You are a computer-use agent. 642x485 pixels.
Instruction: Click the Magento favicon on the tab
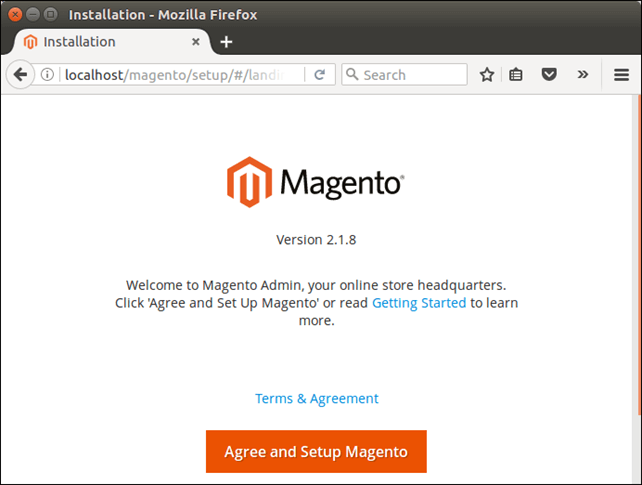(x=30, y=42)
